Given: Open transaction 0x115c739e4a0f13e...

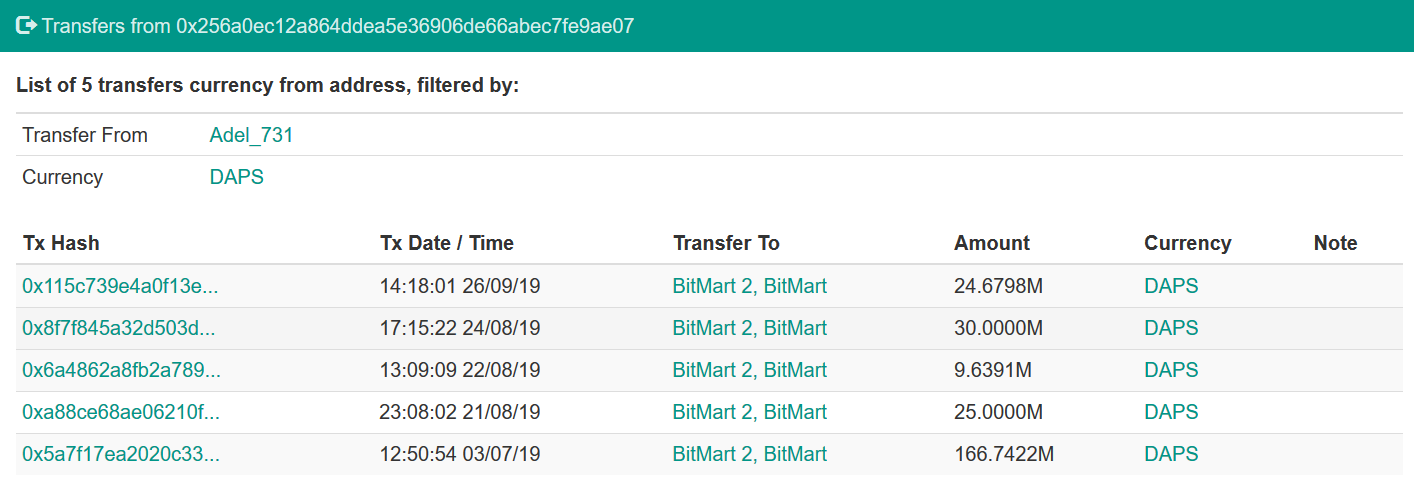Looking at the screenshot, I should pos(120,286).
